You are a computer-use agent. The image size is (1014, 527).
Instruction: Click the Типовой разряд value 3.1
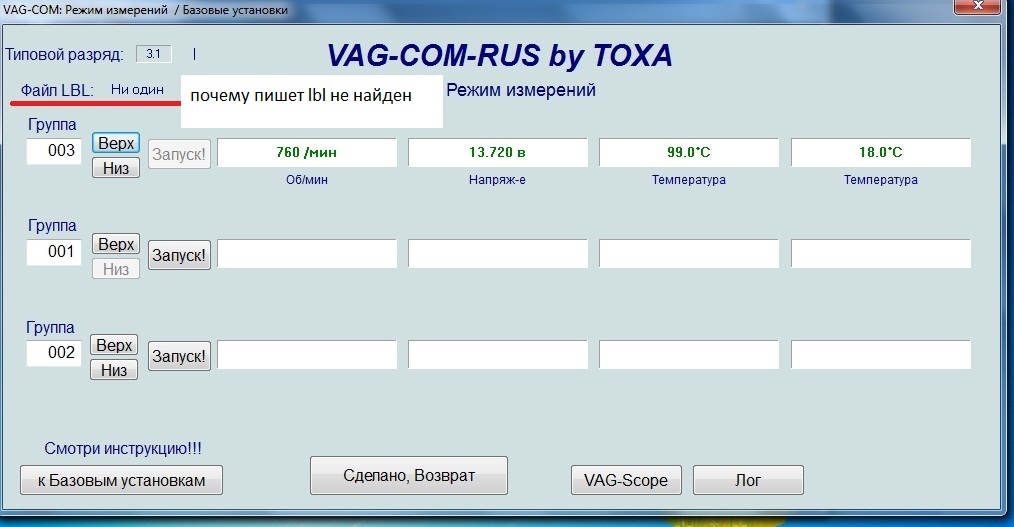tap(154, 54)
